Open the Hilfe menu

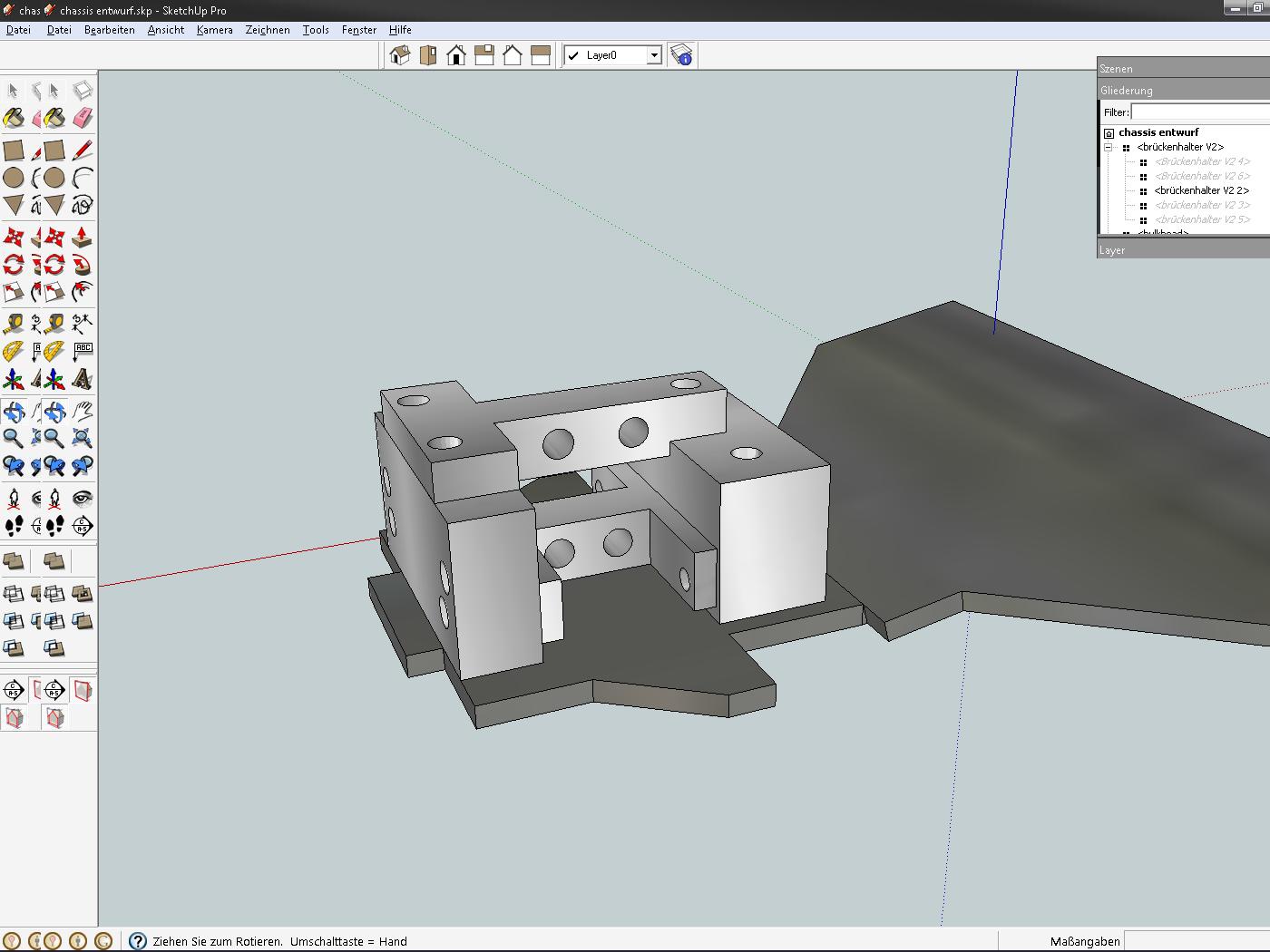(400, 30)
